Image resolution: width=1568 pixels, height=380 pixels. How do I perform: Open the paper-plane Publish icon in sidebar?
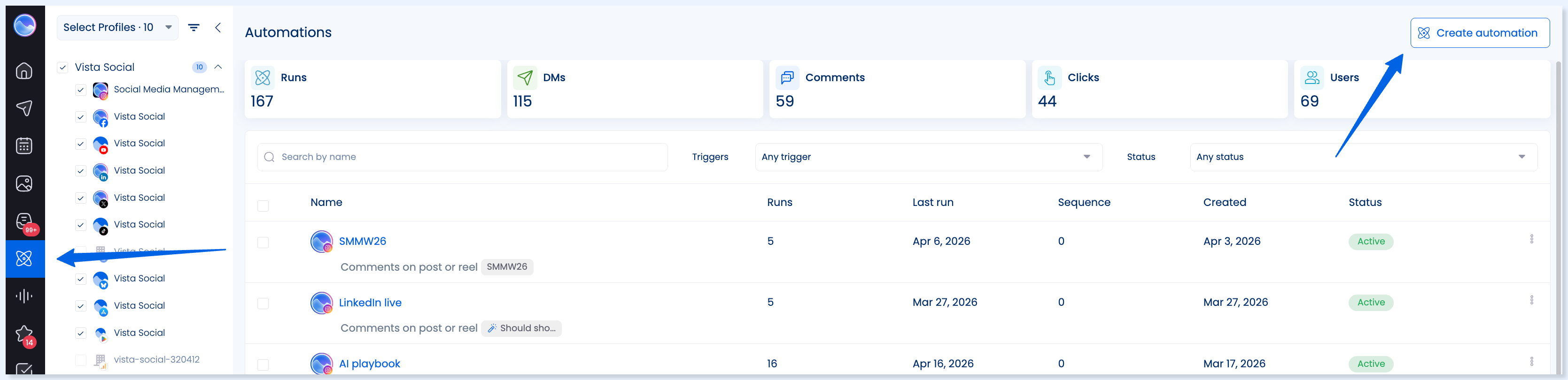coord(24,108)
